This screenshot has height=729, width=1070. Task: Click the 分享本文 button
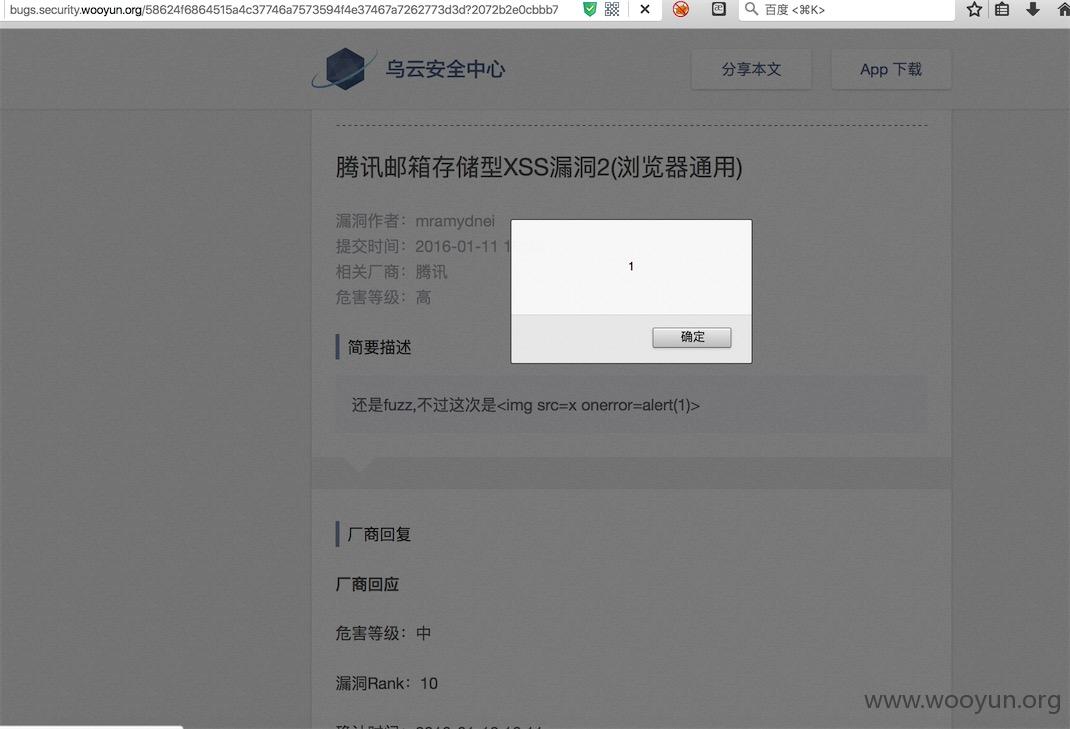751,70
